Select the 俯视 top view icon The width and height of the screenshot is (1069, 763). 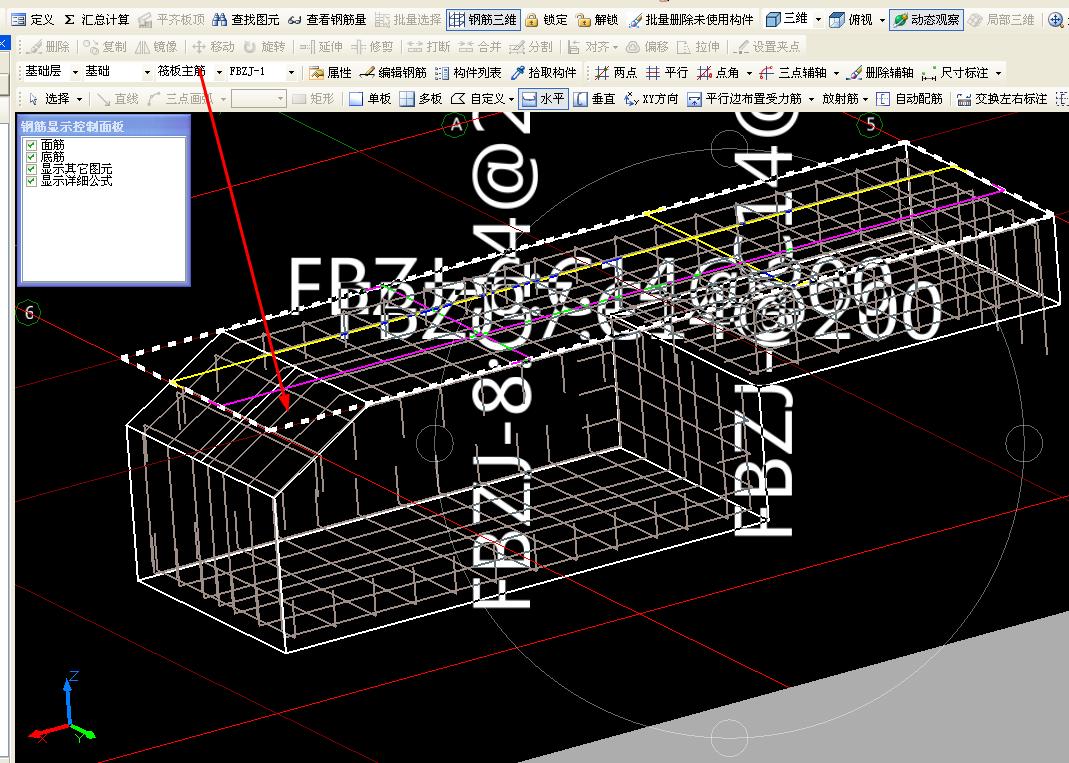pos(837,20)
